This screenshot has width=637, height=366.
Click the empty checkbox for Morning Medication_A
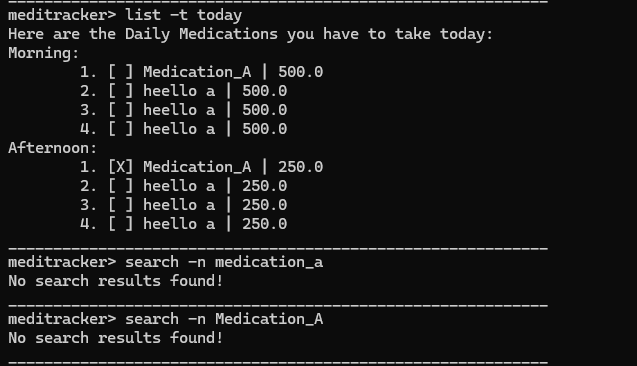121,72
